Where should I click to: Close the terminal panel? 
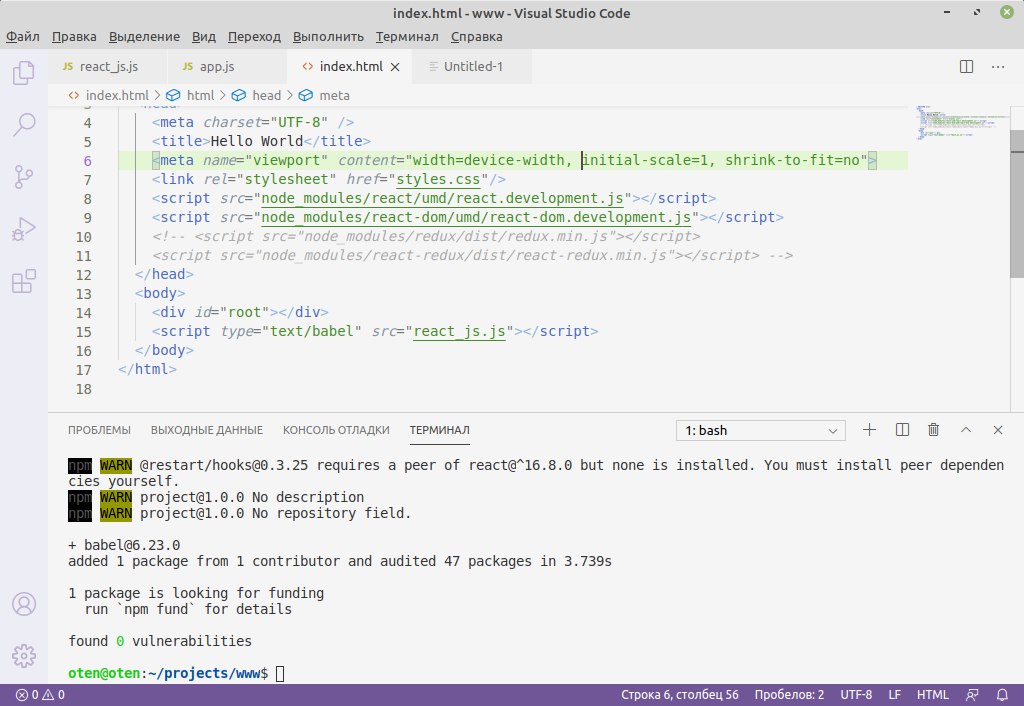[x=998, y=430]
